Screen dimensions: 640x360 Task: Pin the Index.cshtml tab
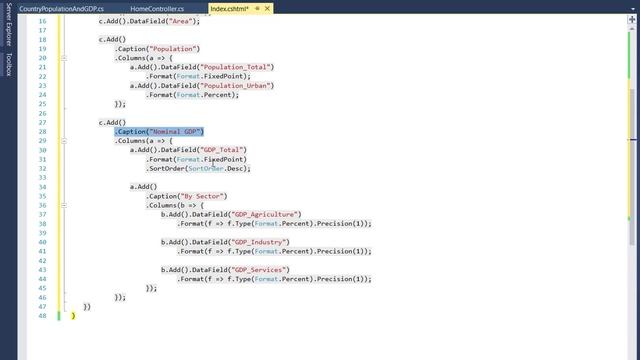pos(258,8)
